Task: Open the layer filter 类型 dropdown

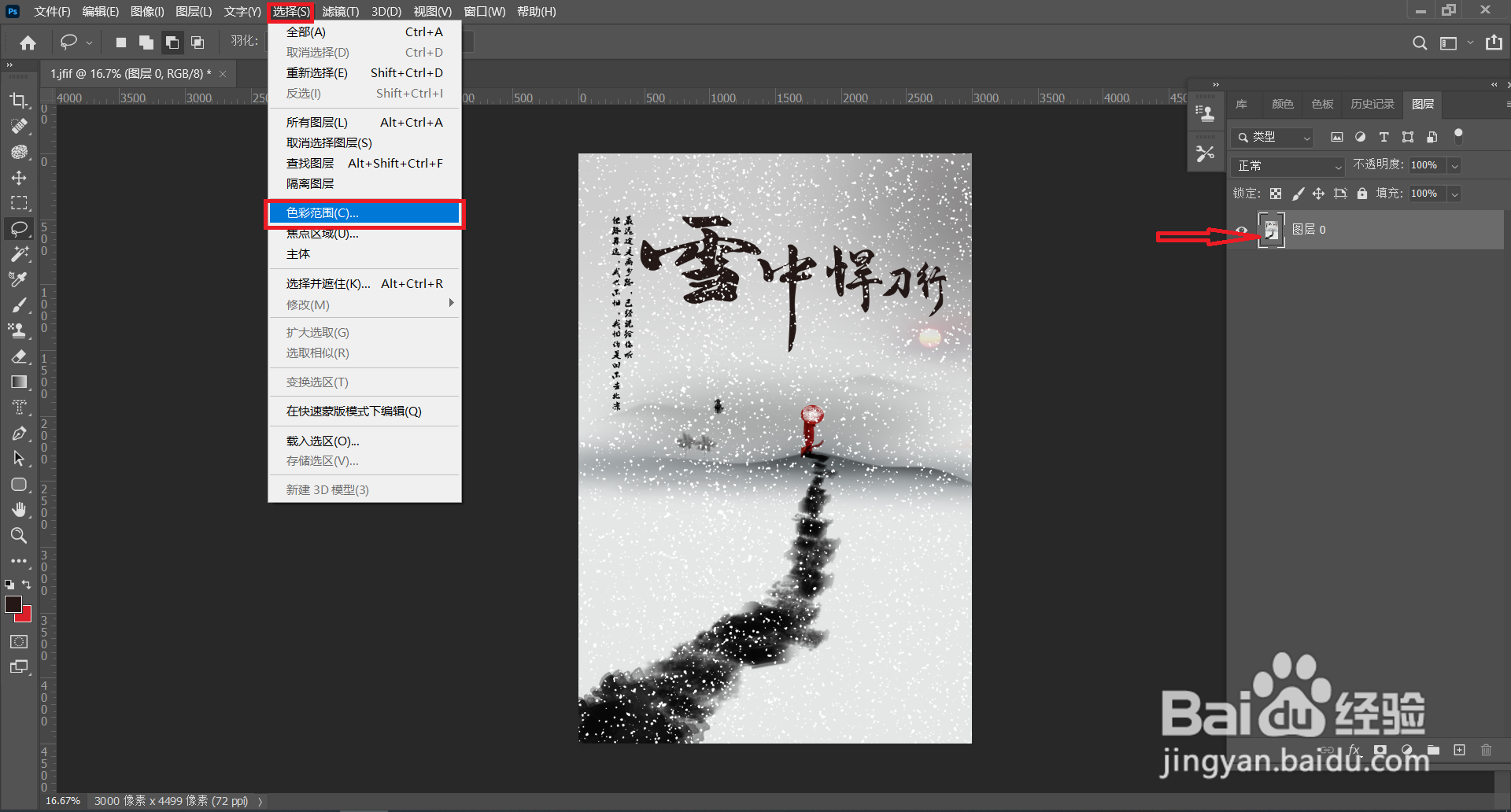Action: click(1273, 137)
